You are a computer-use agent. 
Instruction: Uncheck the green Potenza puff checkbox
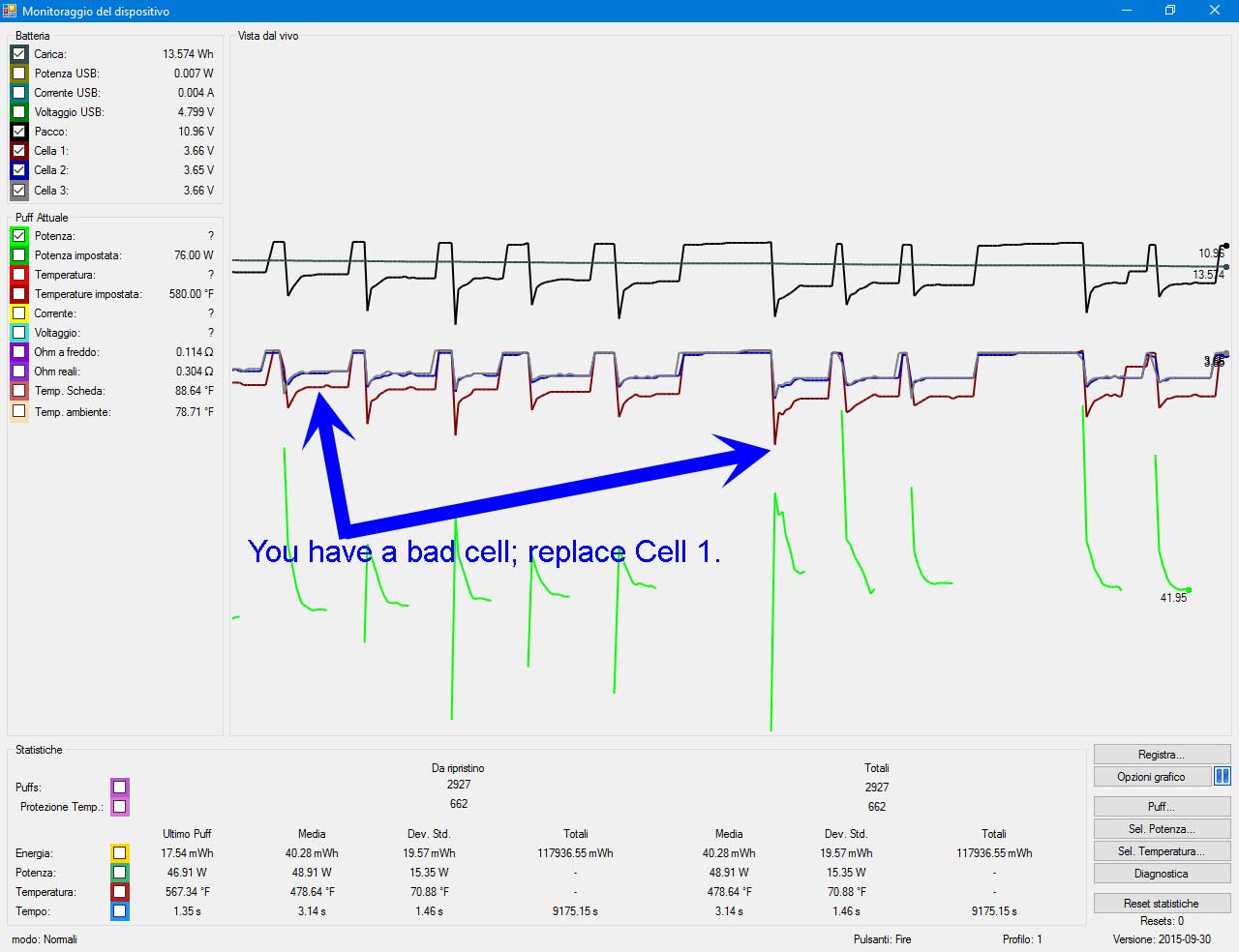(19, 236)
